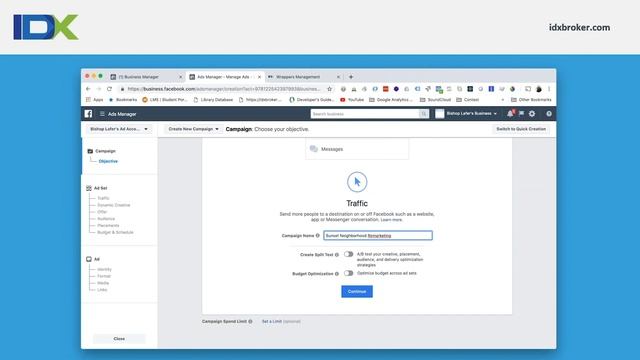The width and height of the screenshot is (640, 360).
Task: Open the Other Bookmarks folder
Action: pos(531,100)
